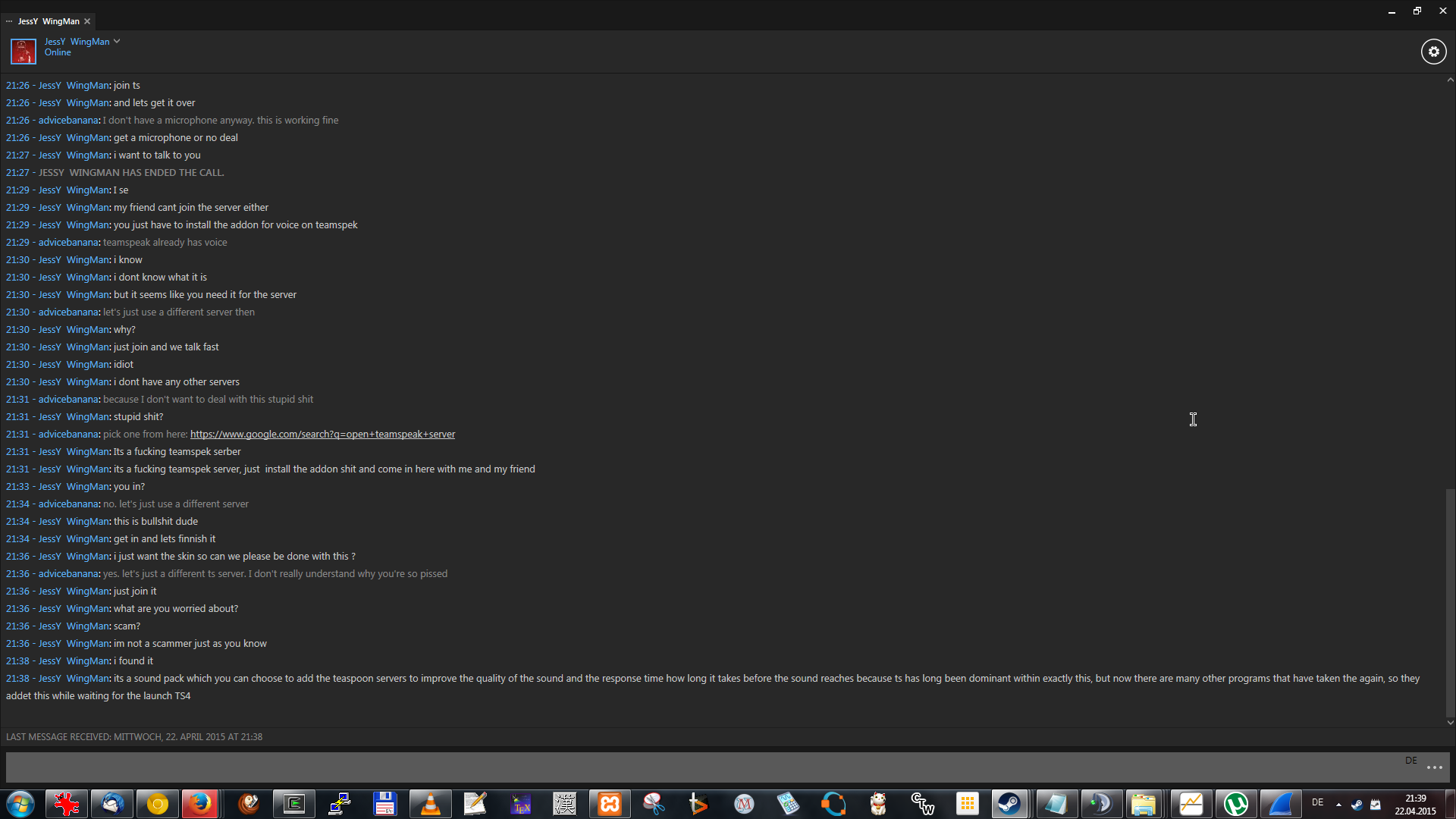
Task: Open the Google teamspeak server search link
Action: [x=322, y=435]
